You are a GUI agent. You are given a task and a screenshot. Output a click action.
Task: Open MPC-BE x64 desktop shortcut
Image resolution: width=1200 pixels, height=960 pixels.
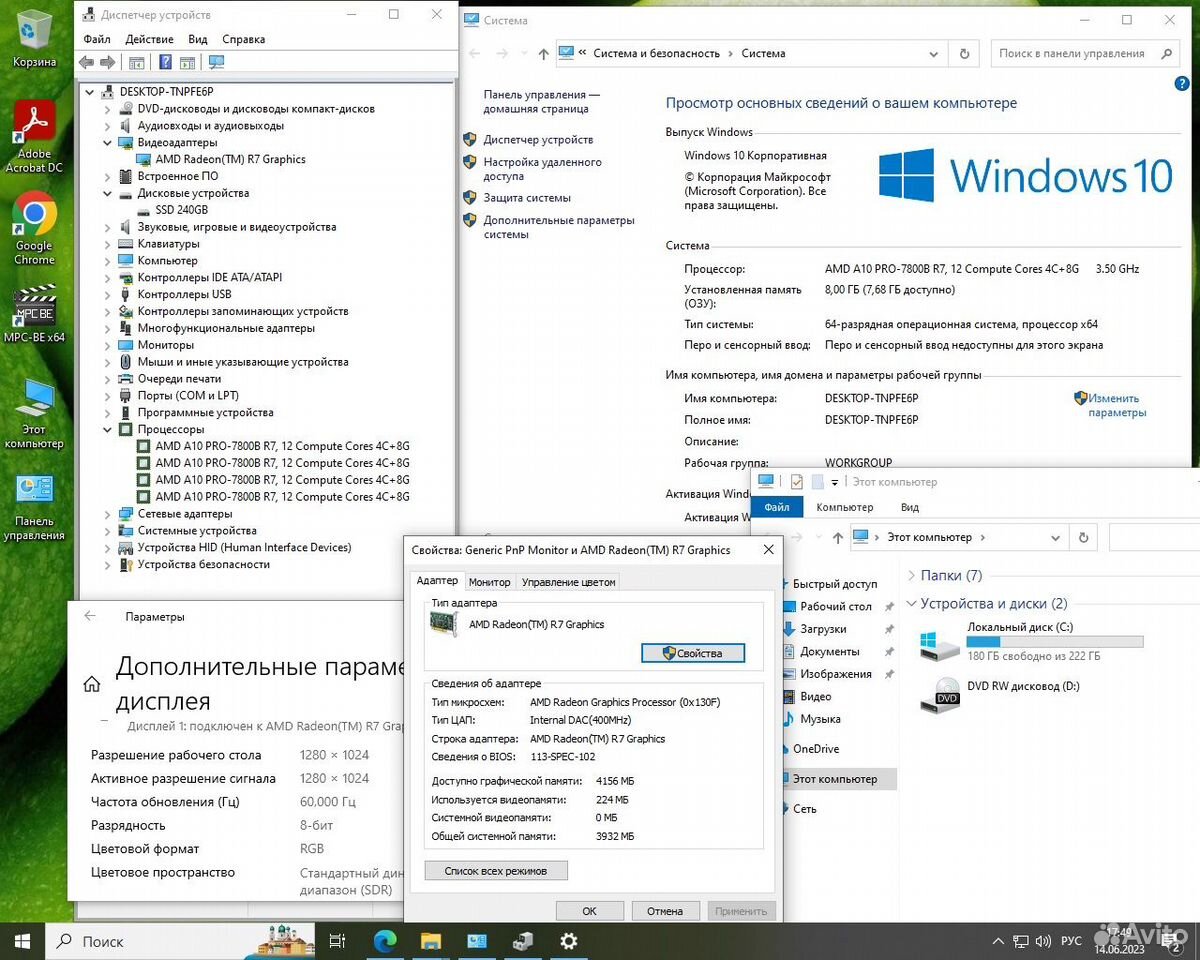tap(34, 313)
